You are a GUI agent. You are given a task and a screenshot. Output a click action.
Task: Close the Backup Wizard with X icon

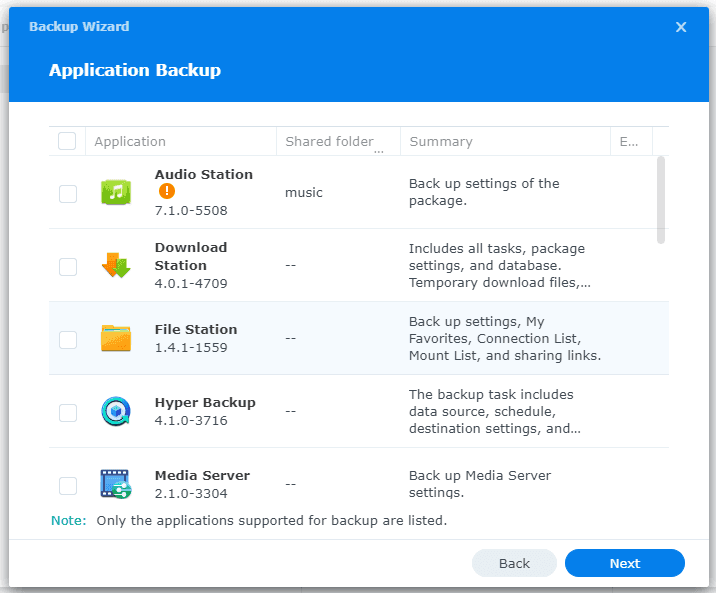(681, 27)
